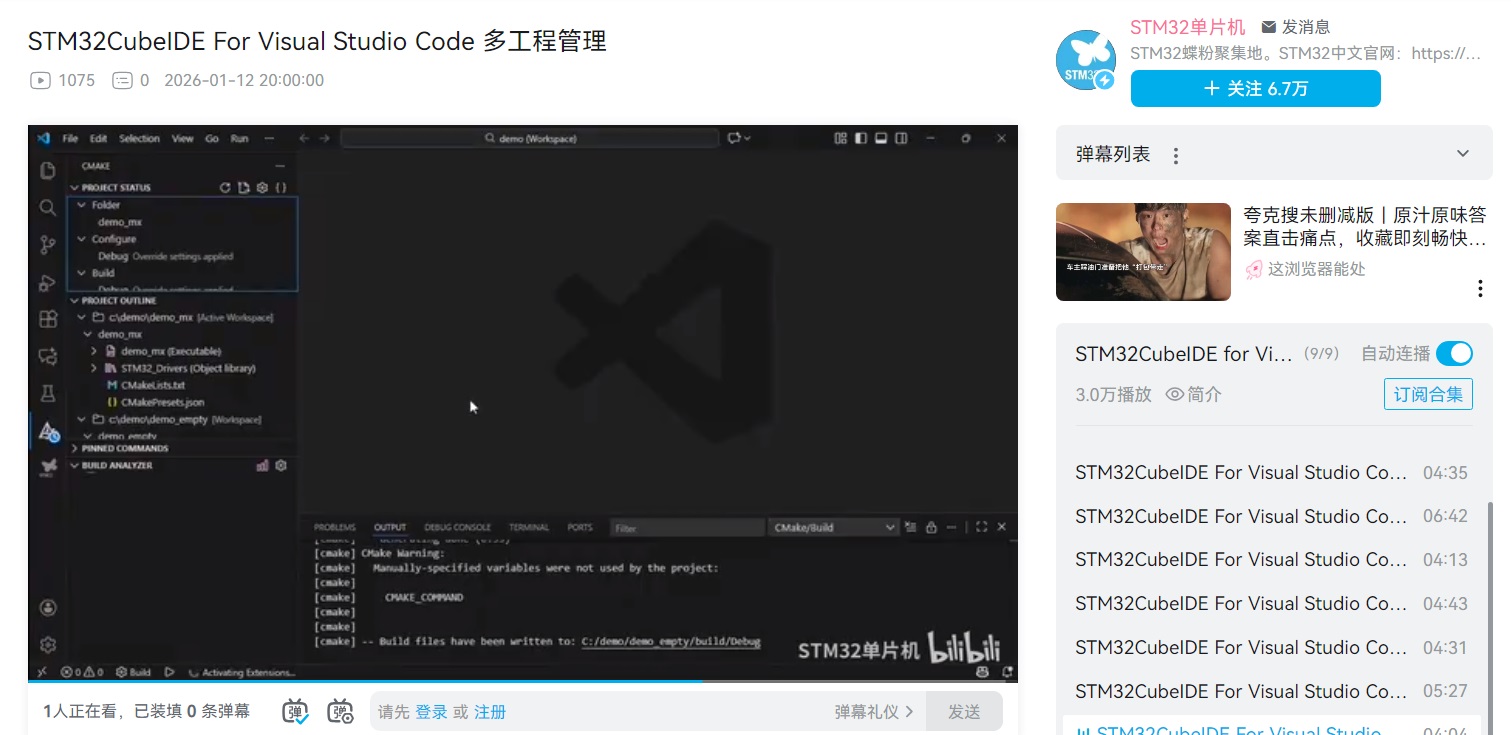1511x735 pixels.
Task: Open the danmaku settings icon
Action: [x=341, y=711]
